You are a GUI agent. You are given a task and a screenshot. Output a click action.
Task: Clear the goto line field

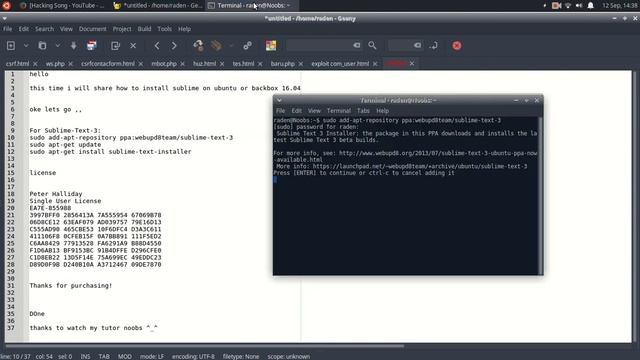[x=418, y=46]
